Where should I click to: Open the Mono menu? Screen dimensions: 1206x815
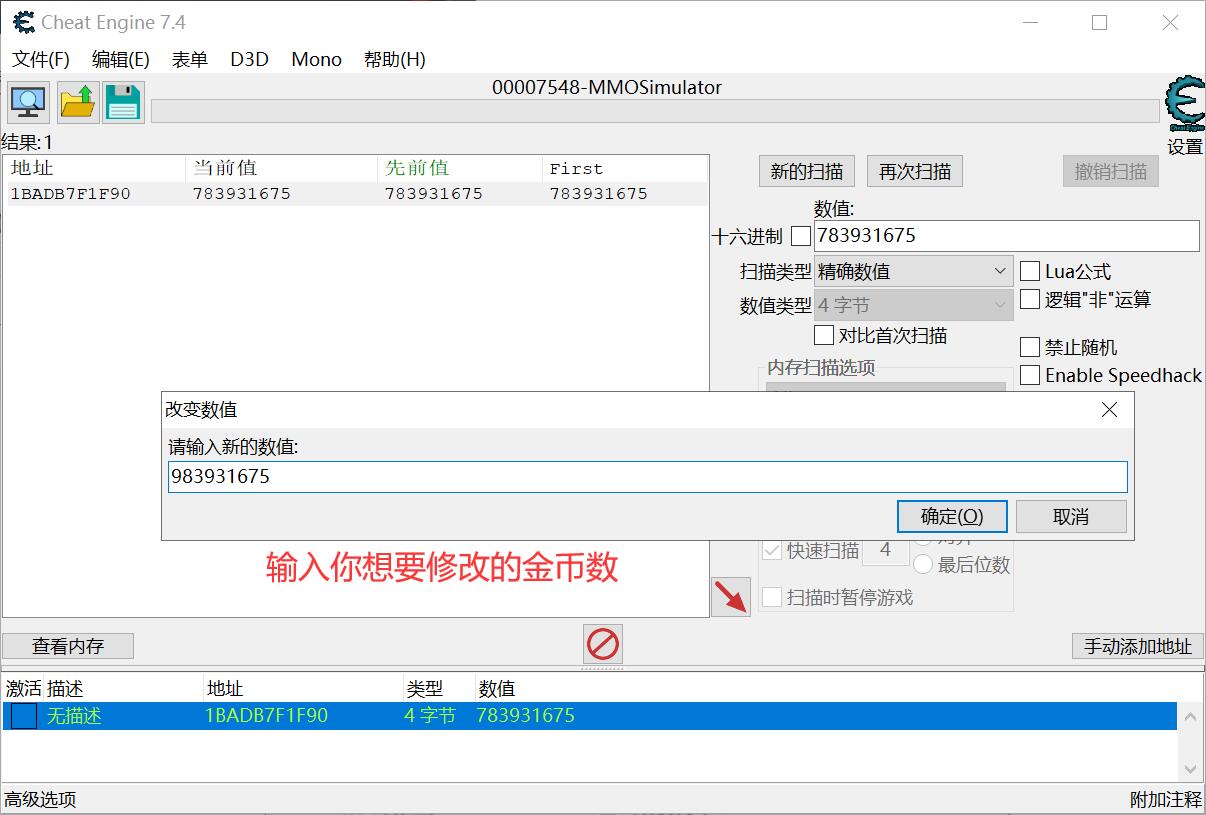tap(317, 59)
